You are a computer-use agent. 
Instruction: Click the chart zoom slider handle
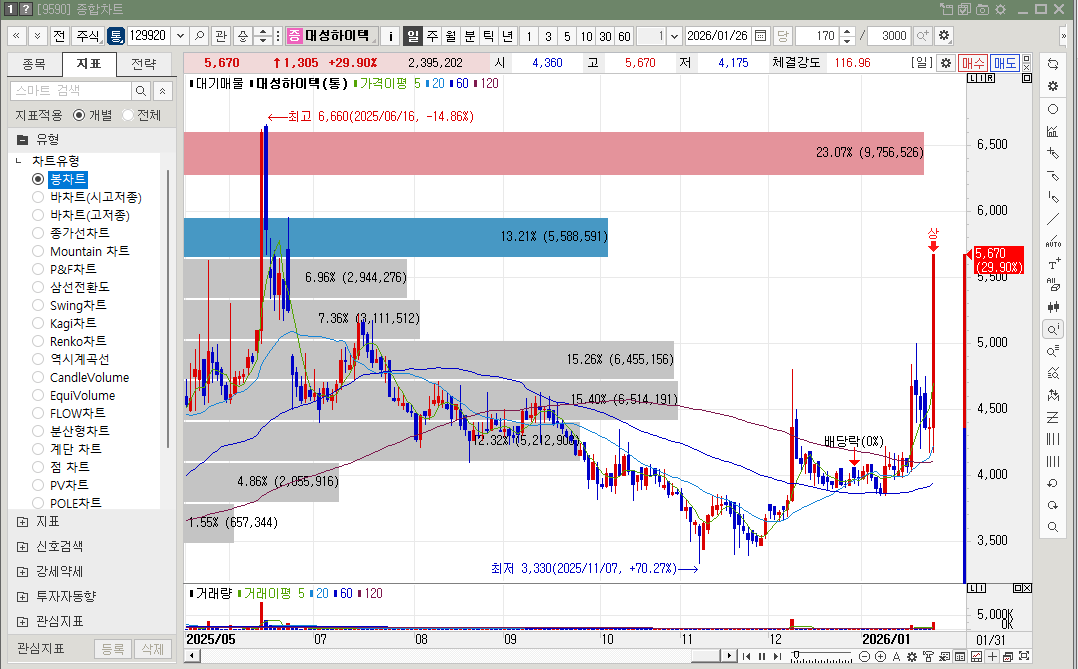[x=796, y=655]
